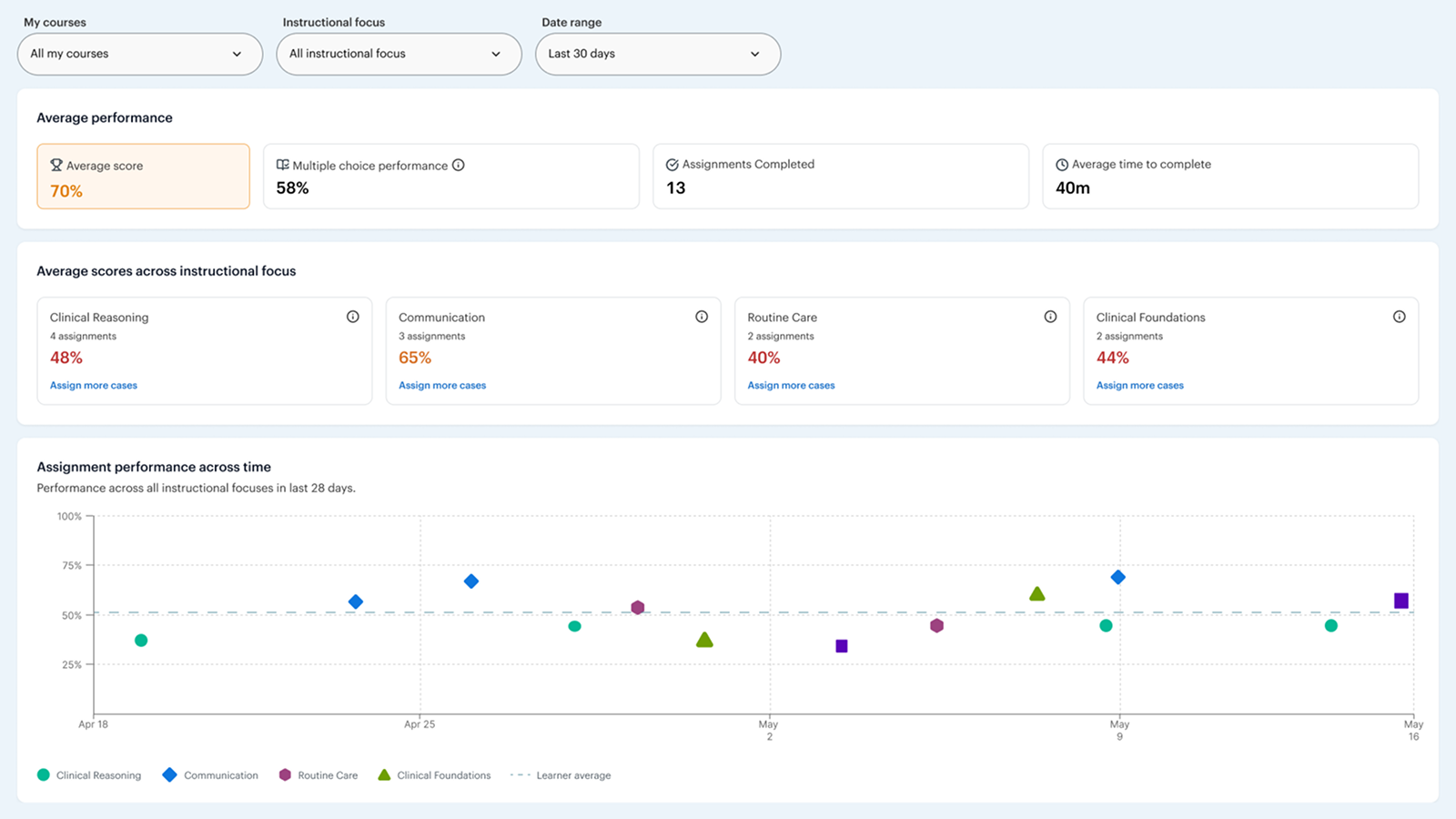Click the 65% Communication score
Viewport: 1456px width, 819px height.
pos(415,359)
